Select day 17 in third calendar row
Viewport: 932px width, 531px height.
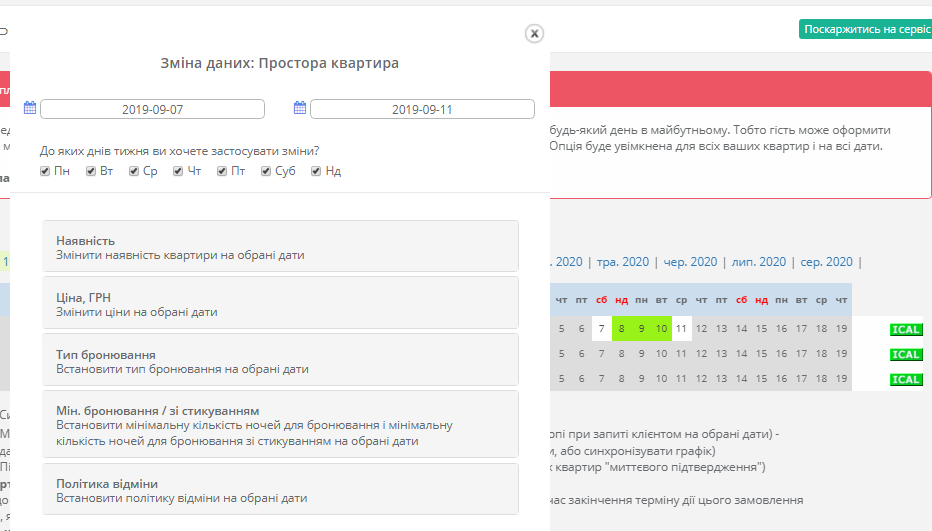point(801,378)
